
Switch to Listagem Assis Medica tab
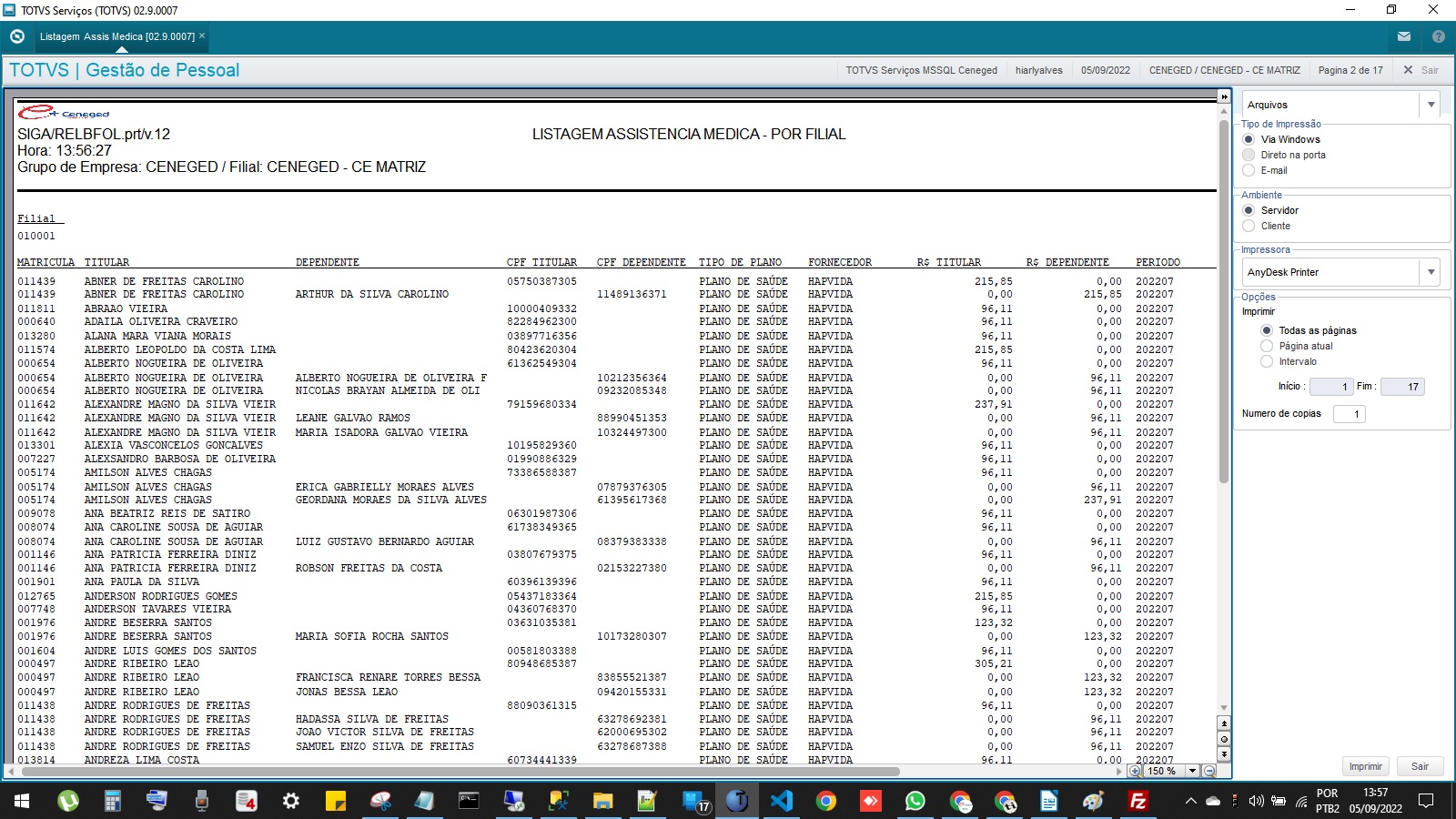[116, 36]
